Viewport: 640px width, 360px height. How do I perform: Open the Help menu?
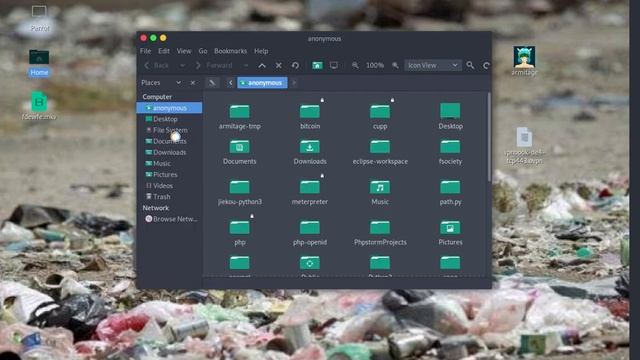click(x=261, y=51)
